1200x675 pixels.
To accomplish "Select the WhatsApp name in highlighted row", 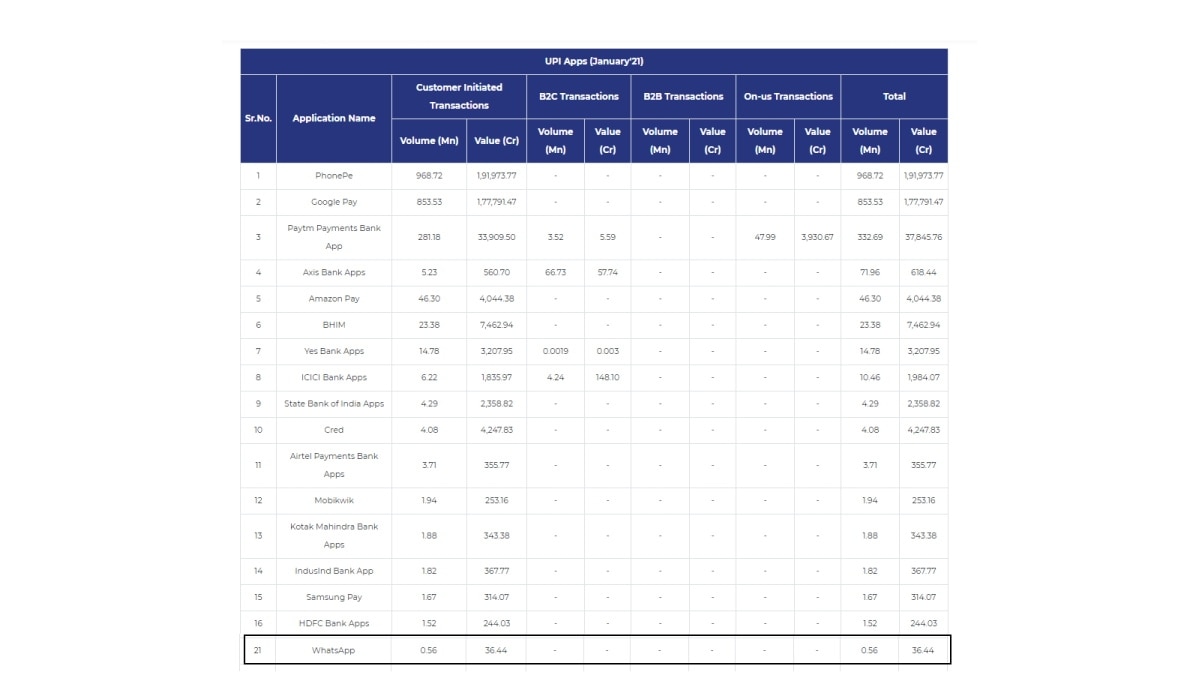I will 334,650.
